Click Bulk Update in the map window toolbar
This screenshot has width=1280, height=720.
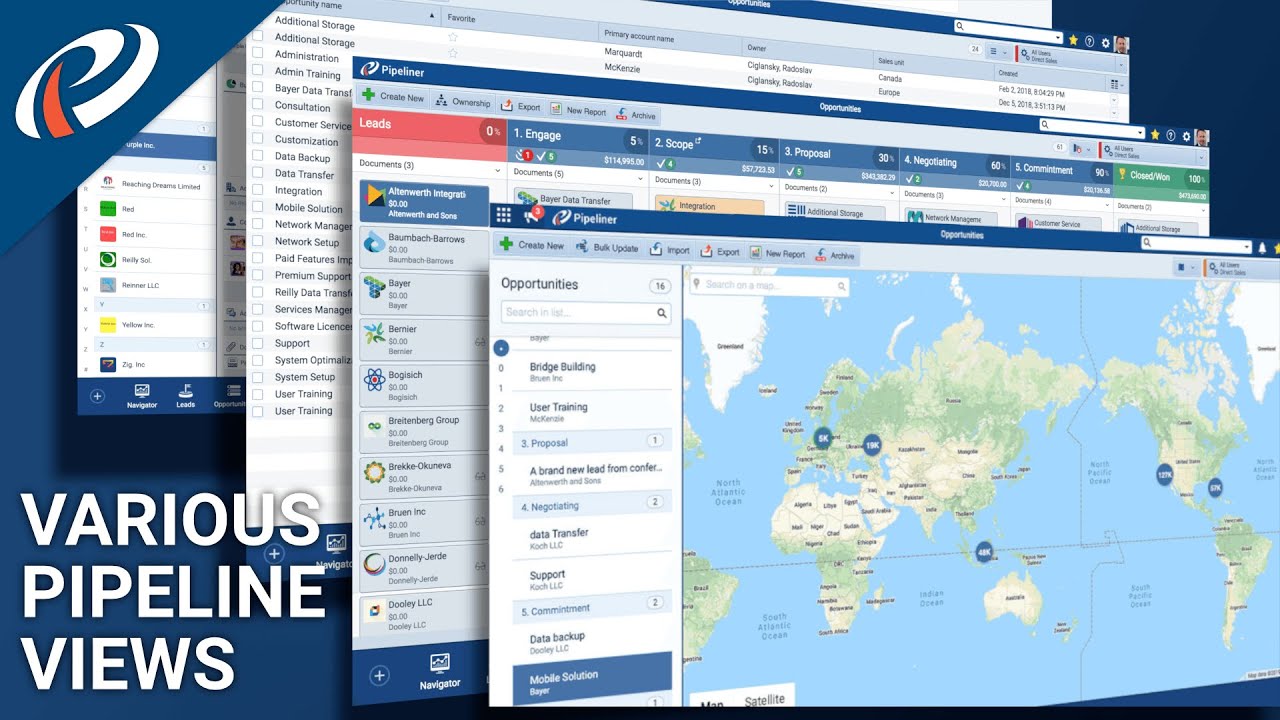607,247
